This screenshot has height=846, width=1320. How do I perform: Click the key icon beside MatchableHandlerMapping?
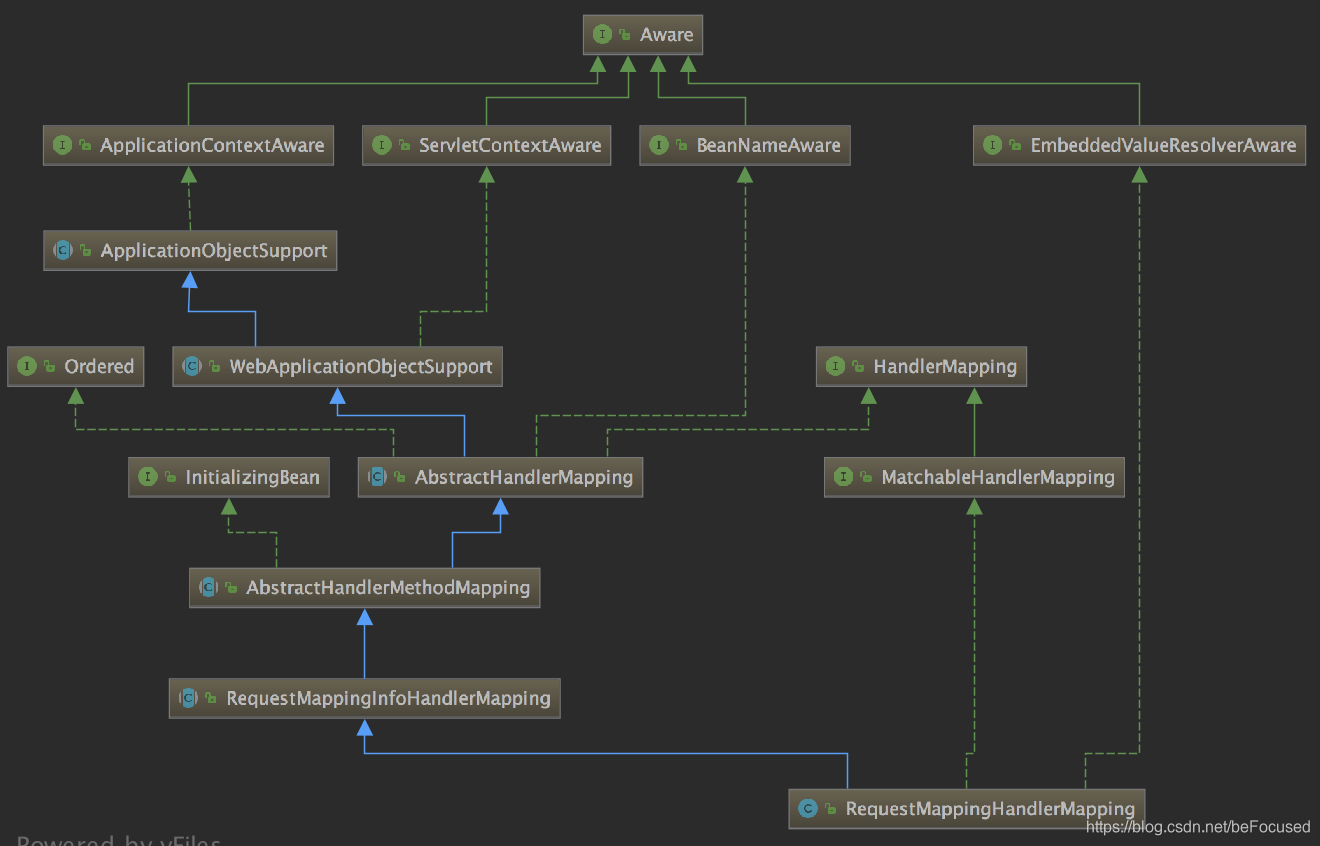(865, 477)
